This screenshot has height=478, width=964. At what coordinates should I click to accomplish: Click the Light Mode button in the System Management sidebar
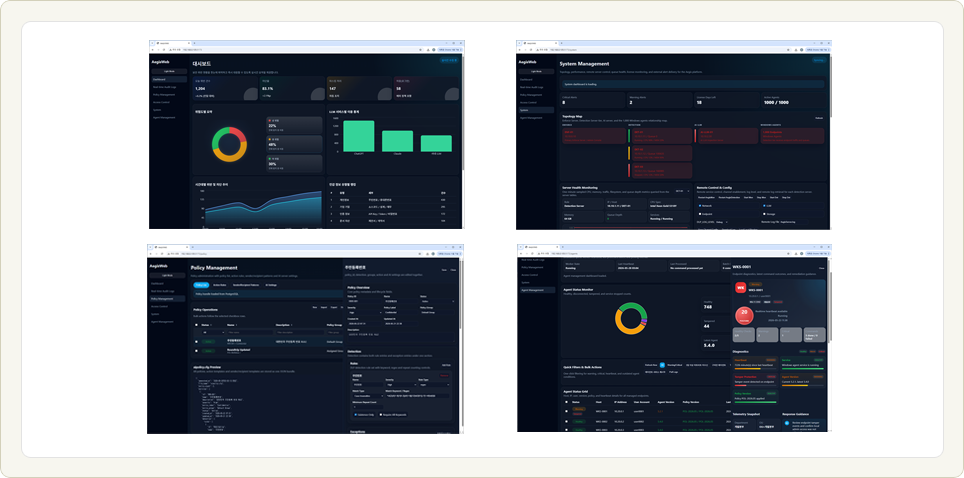tap(537, 71)
